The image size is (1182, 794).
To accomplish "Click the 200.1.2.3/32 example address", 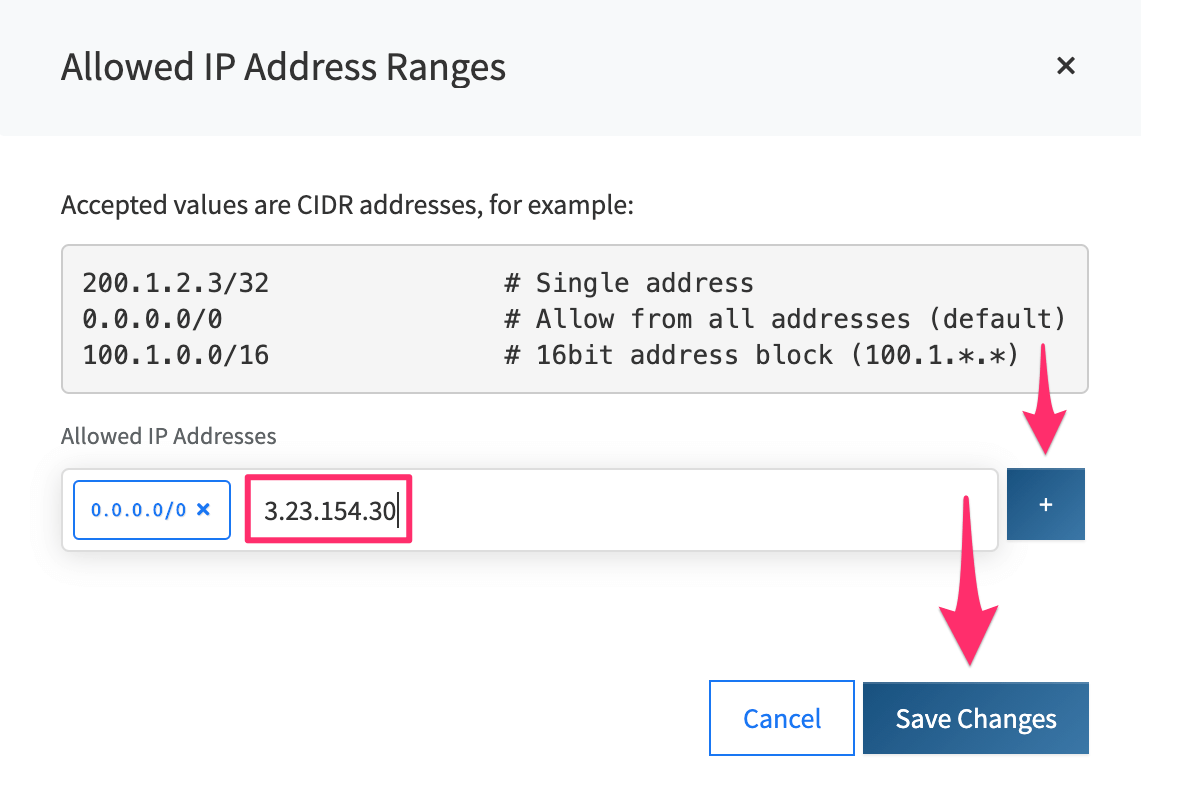I will click(x=176, y=283).
